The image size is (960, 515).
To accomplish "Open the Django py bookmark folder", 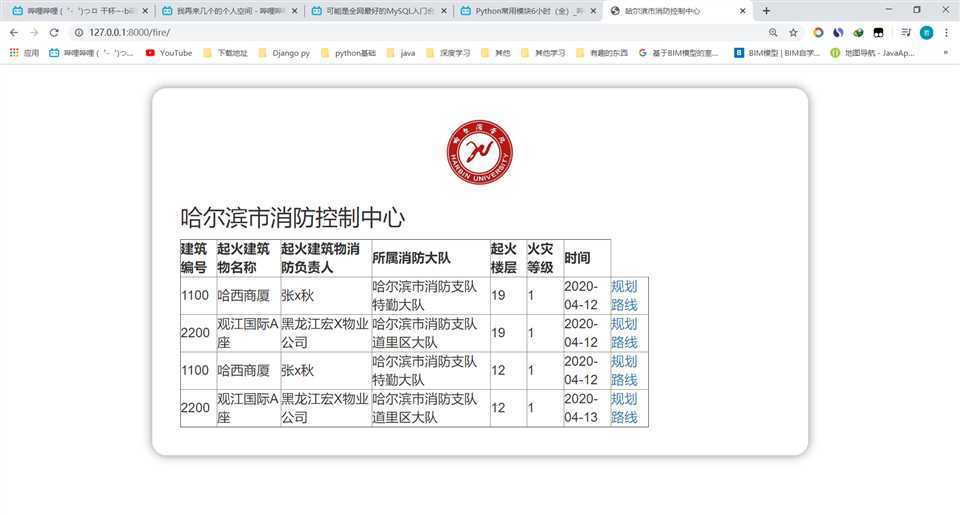I will (x=283, y=53).
